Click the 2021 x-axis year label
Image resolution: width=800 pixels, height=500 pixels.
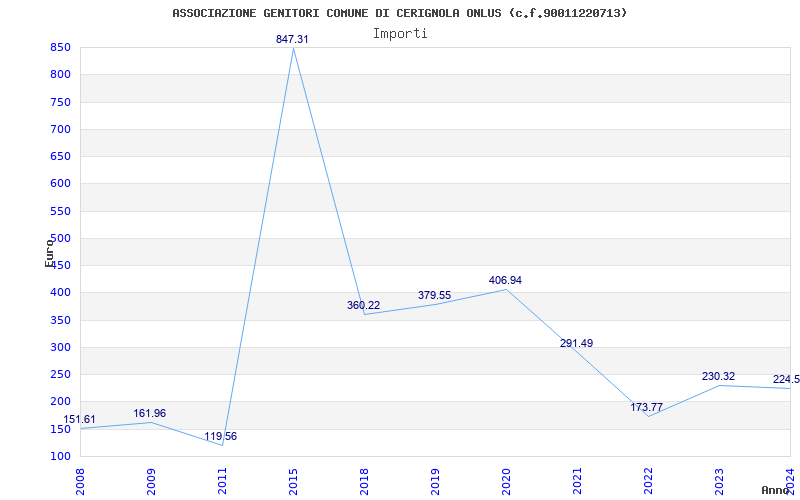point(577,481)
